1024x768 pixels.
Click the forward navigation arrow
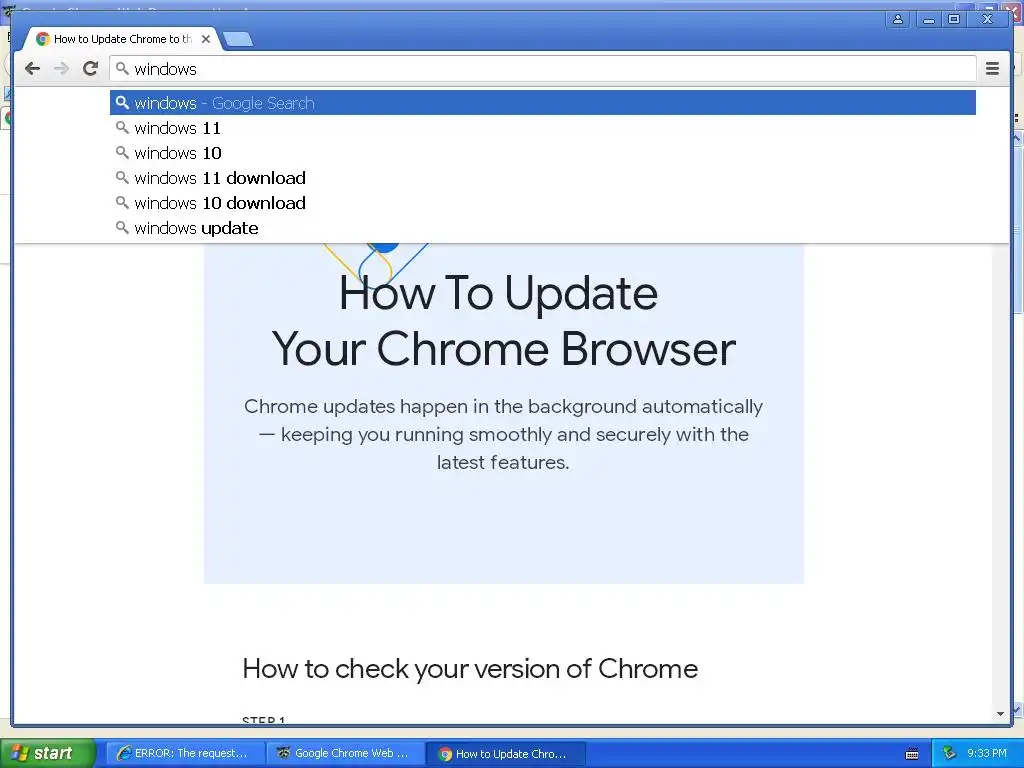61,69
